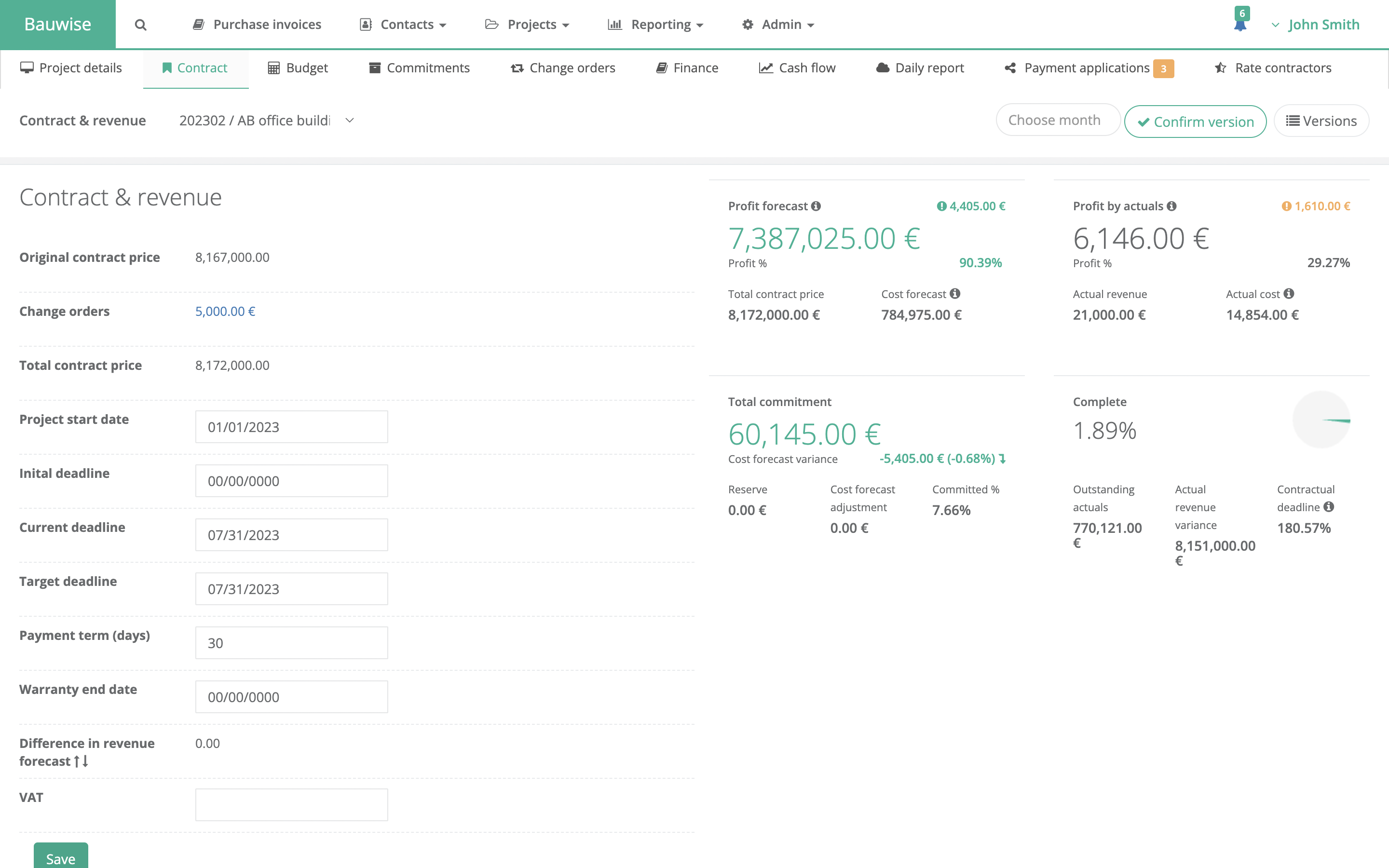
Task: Click the Versions button
Action: [x=1321, y=121]
